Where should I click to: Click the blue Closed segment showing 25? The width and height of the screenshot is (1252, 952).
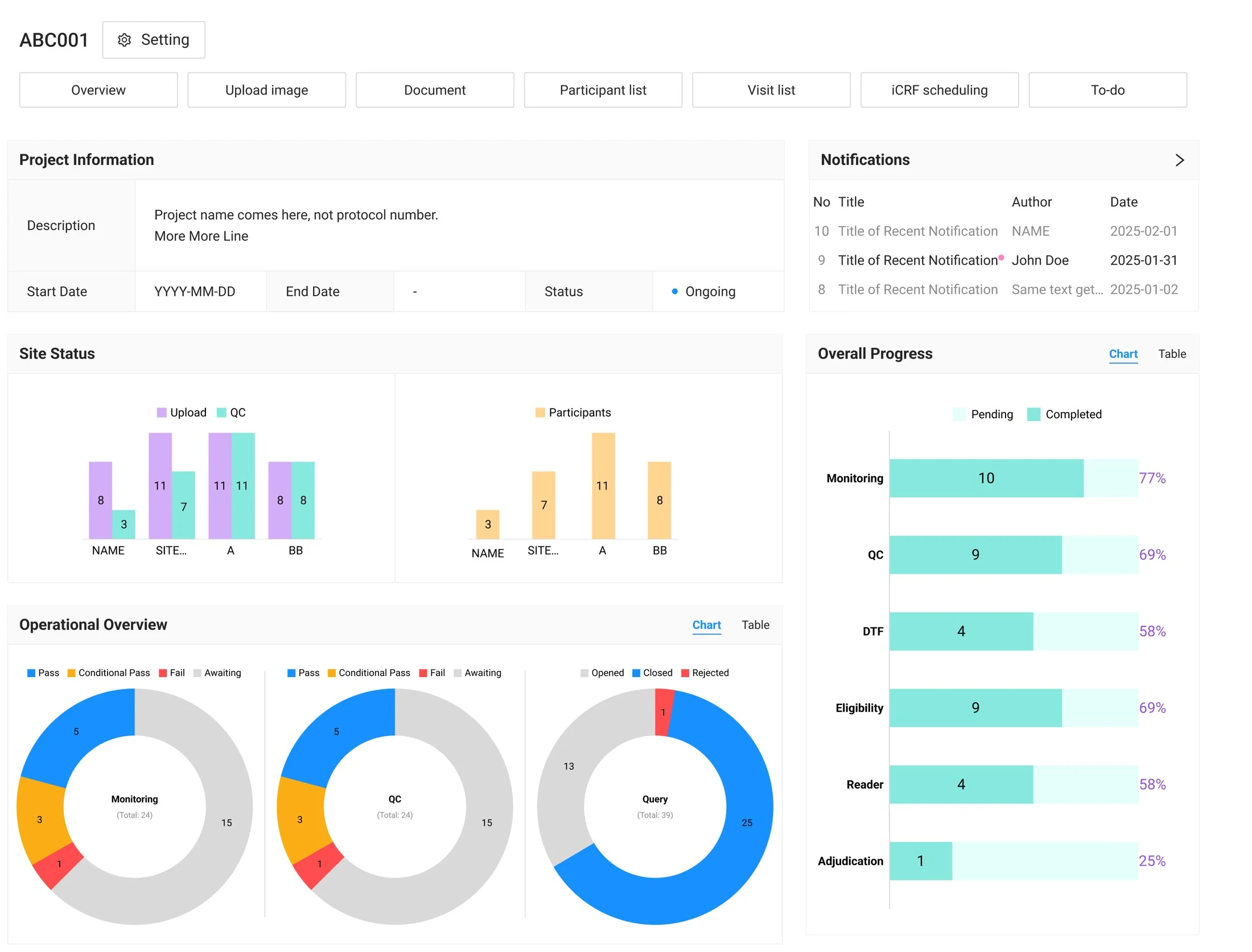coord(747,823)
